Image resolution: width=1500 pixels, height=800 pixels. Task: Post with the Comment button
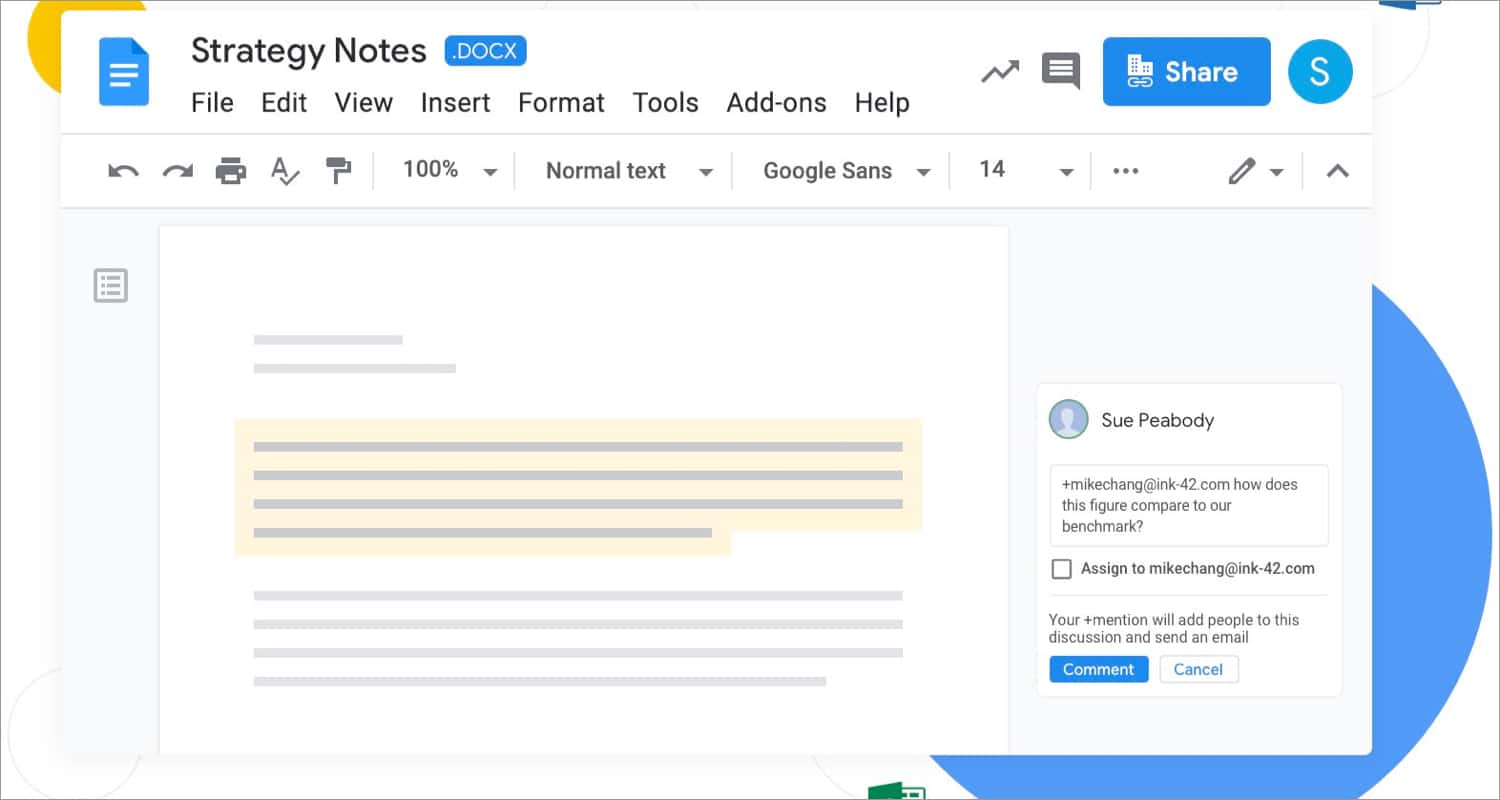1099,670
